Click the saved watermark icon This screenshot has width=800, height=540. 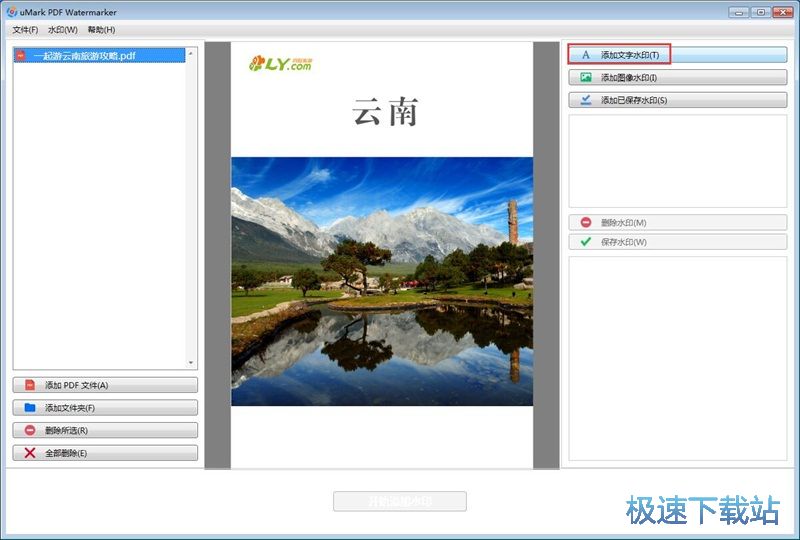586,100
